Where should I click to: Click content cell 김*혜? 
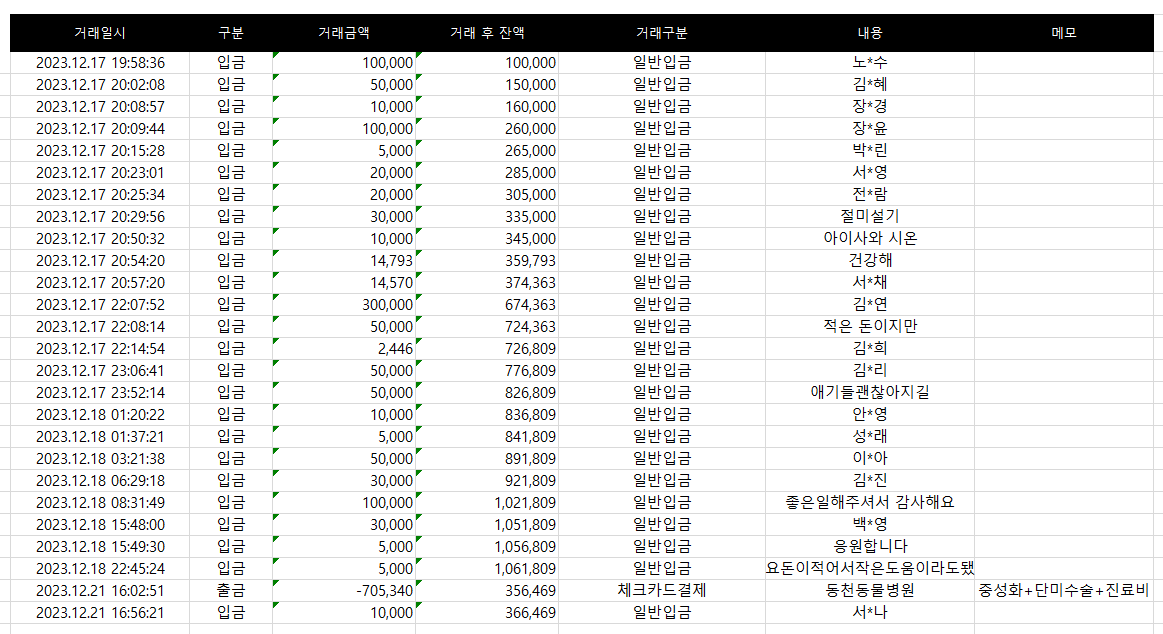pyautogui.click(x=870, y=85)
